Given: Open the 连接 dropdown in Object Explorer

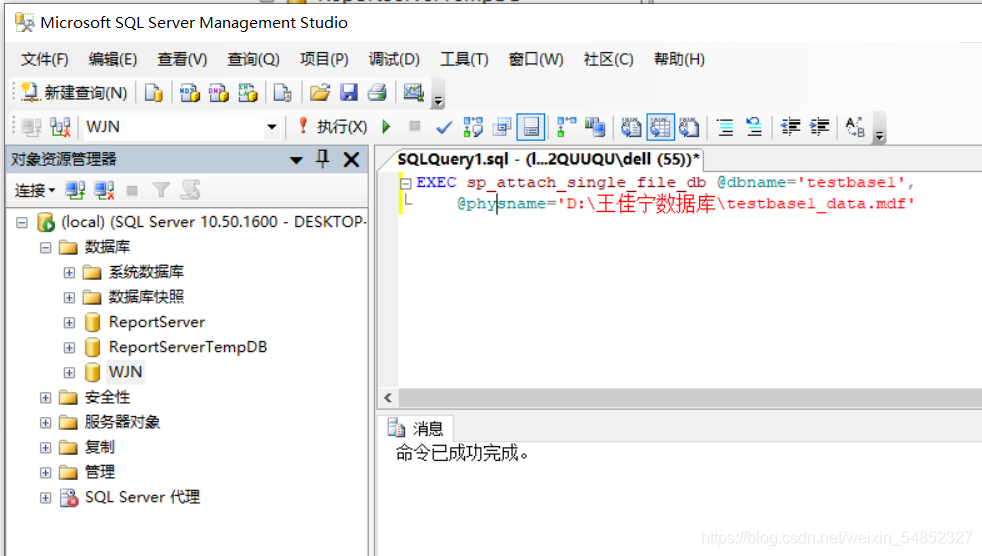Looking at the screenshot, I should click(x=34, y=190).
